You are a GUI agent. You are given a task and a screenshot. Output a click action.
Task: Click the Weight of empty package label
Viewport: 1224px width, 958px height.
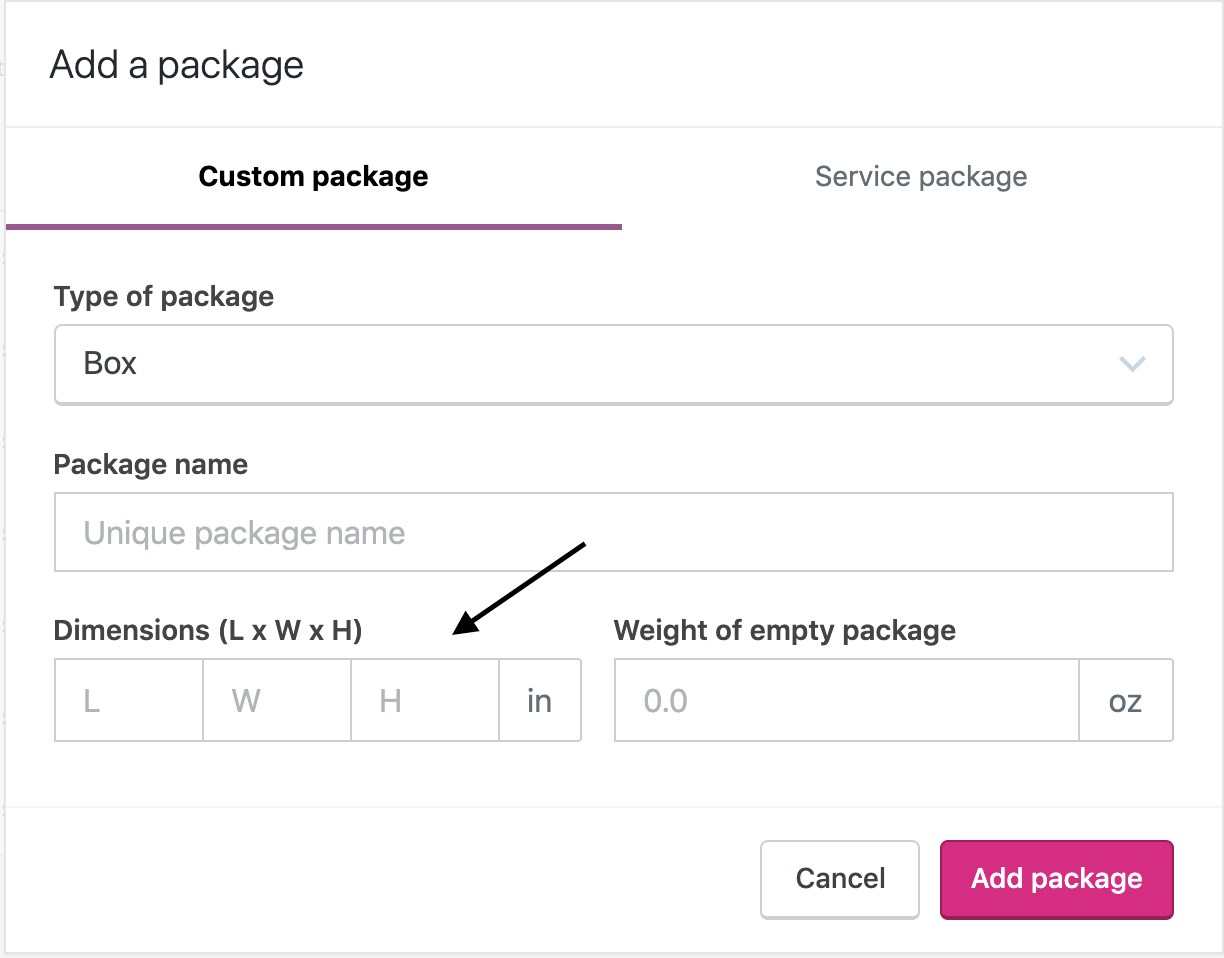point(785,630)
